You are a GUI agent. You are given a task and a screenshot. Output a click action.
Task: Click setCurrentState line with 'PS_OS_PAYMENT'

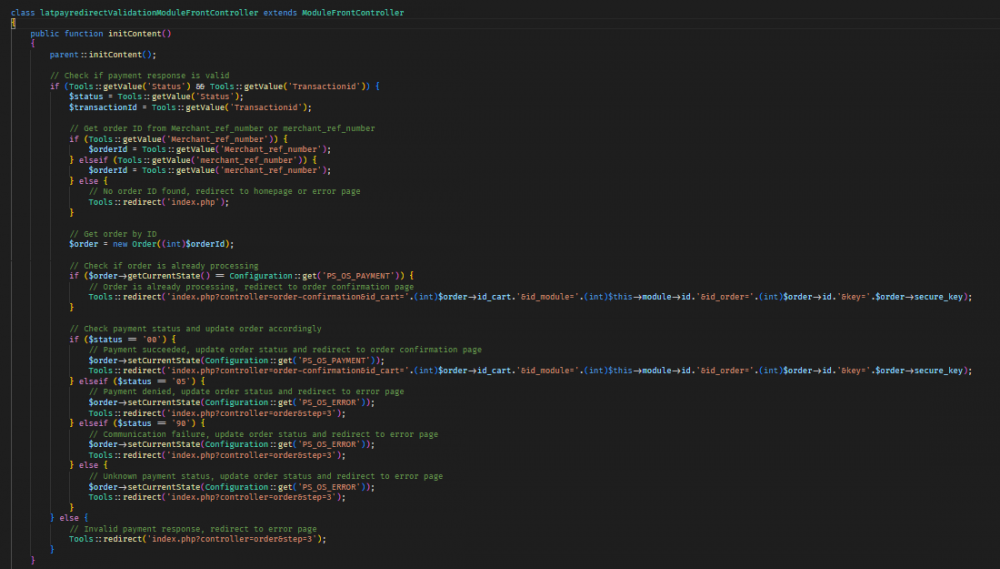237,361
